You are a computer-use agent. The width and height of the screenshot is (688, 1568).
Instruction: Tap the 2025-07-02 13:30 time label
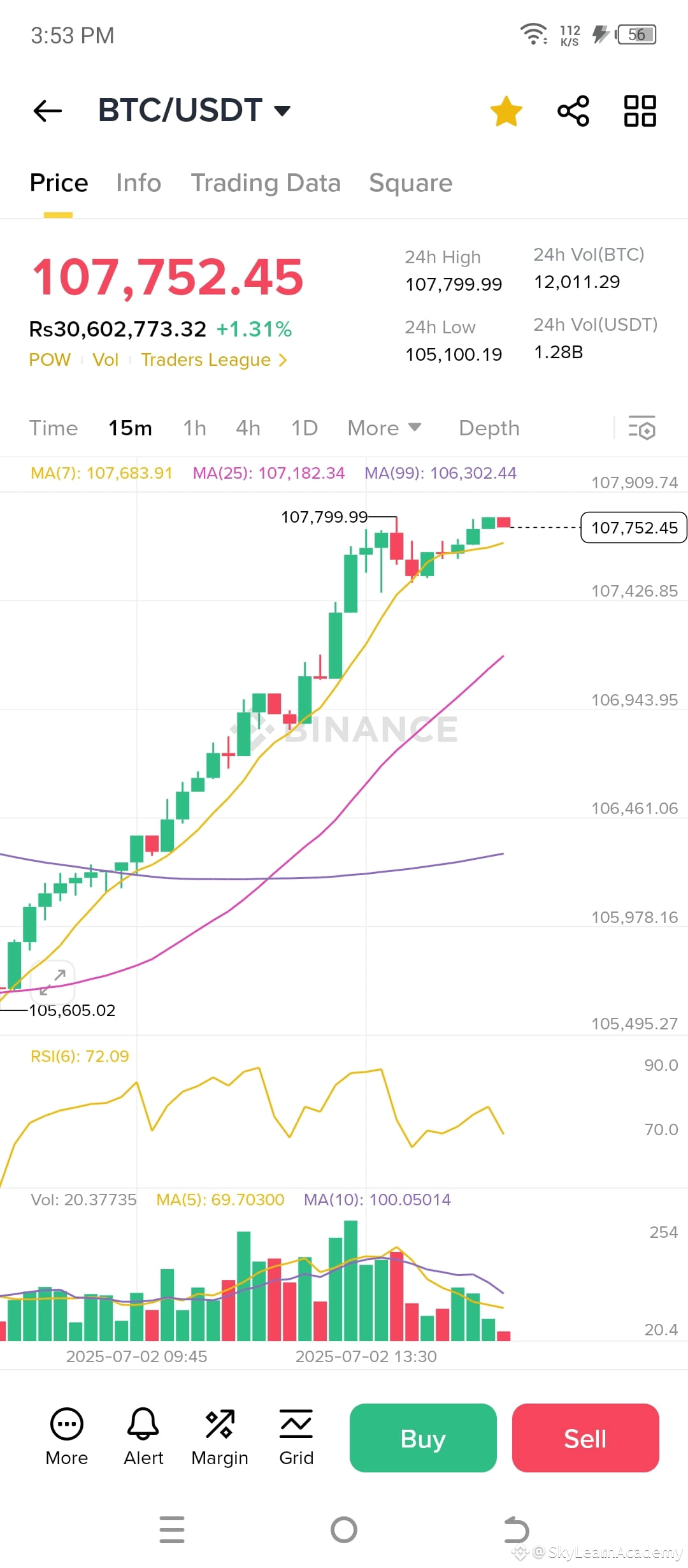click(x=366, y=1356)
